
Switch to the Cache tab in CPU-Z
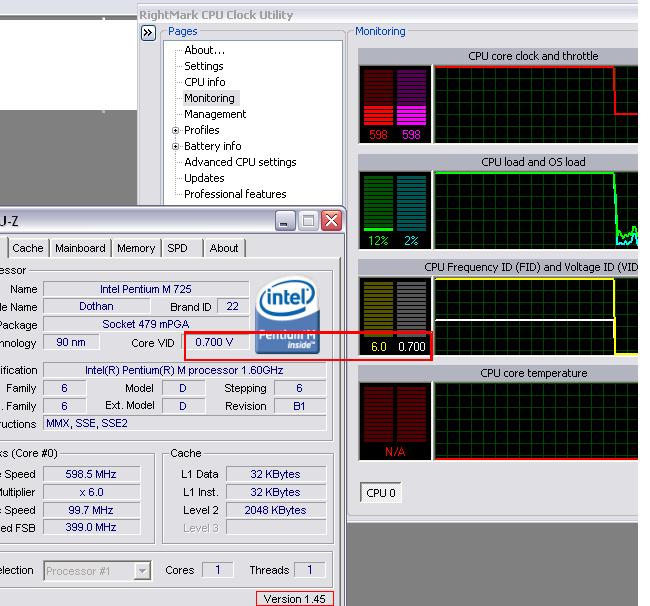coord(28,248)
